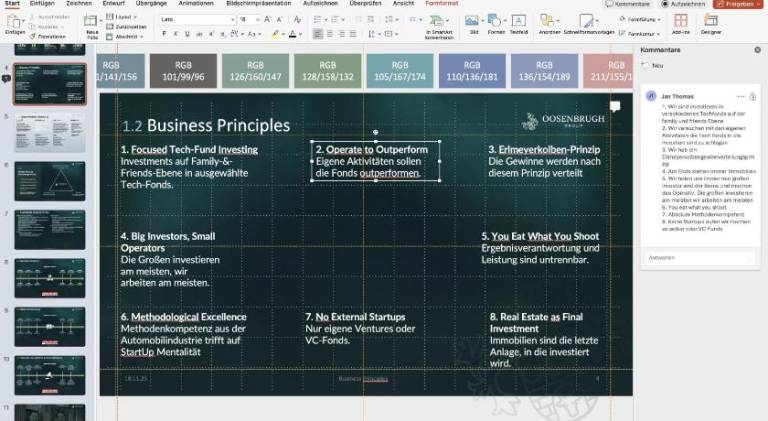The height and width of the screenshot is (421, 768).
Task: Insert a Textfeld text box
Action: [x=519, y=24]
